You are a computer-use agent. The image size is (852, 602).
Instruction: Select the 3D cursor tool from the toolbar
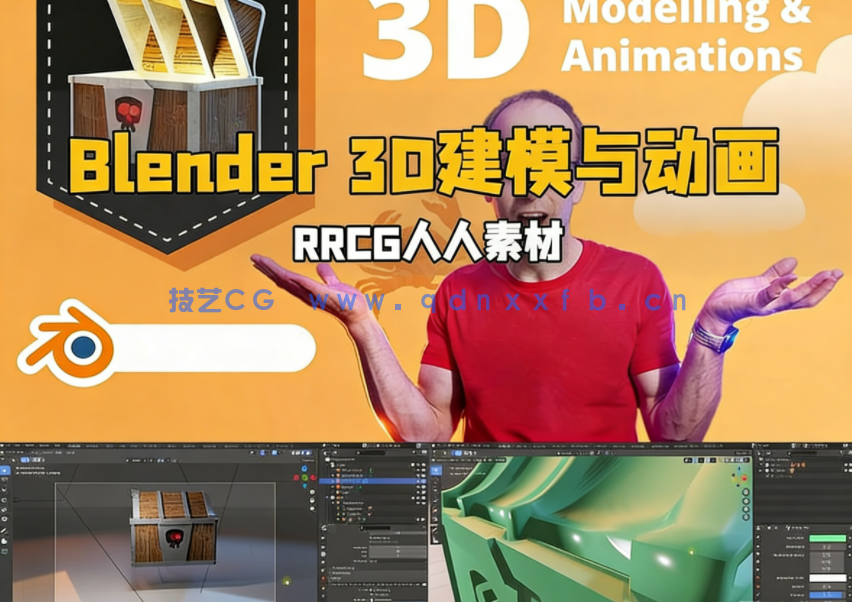5,478
